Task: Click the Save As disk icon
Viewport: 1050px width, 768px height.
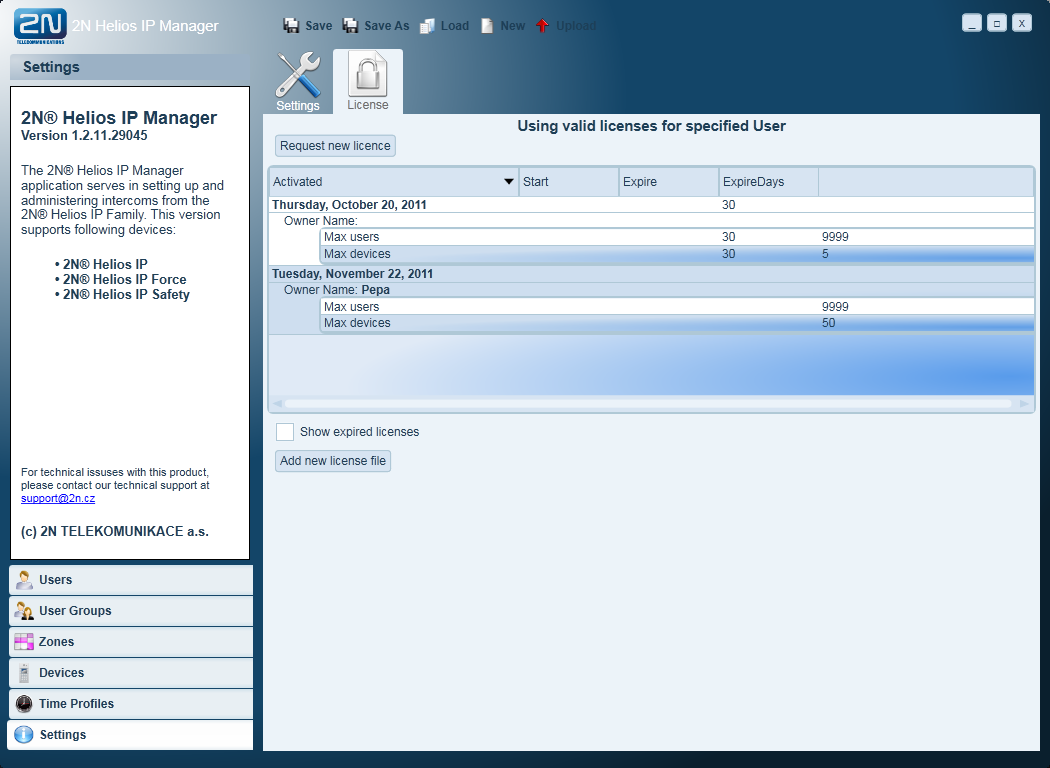Action: click(350, 25)
